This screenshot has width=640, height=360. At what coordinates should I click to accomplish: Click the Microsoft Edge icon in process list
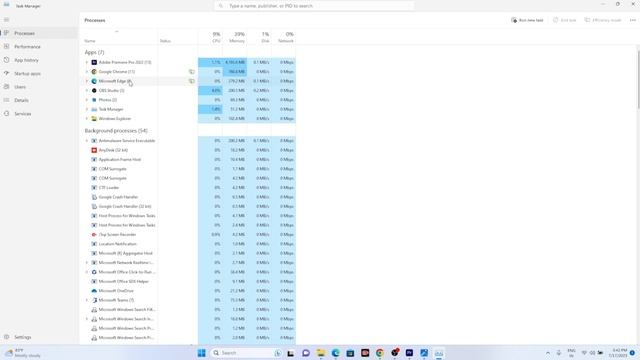click(x=94, y=81)
